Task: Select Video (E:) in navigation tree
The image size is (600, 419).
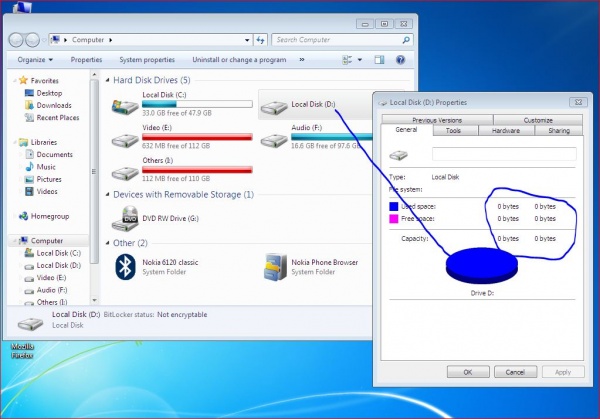Action: click(51, 277)
